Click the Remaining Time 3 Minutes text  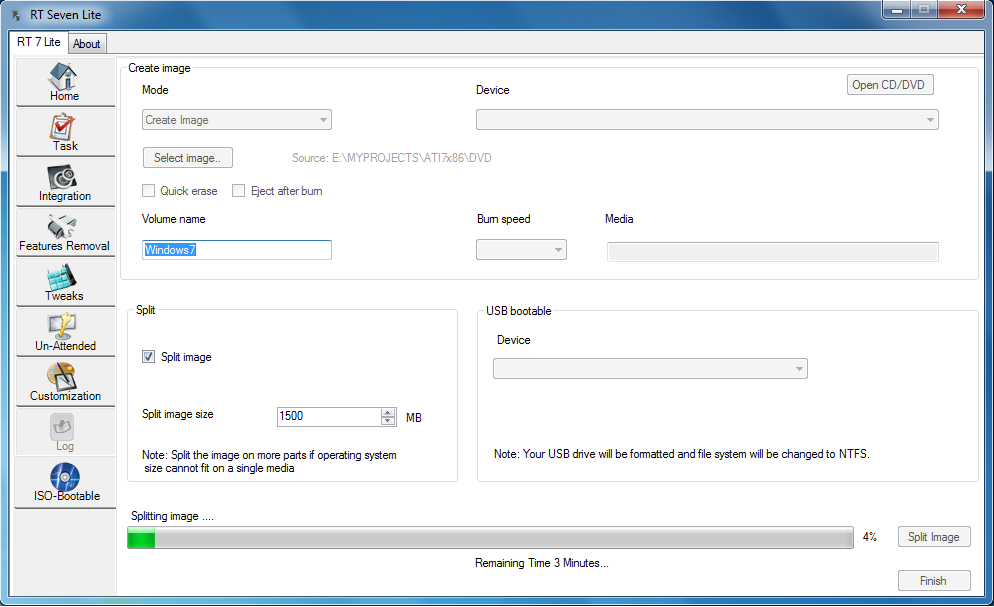[x=541, y=563]
